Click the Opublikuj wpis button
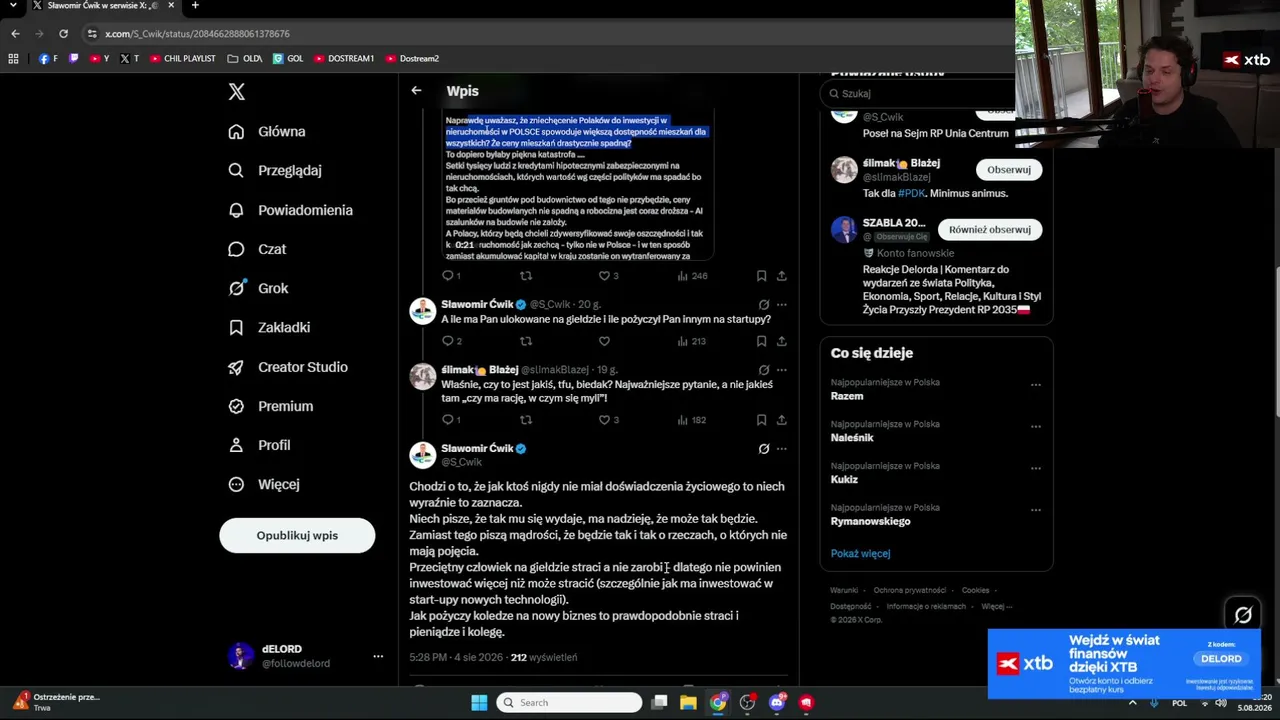The image size is (1280, 720). (297, 535)
